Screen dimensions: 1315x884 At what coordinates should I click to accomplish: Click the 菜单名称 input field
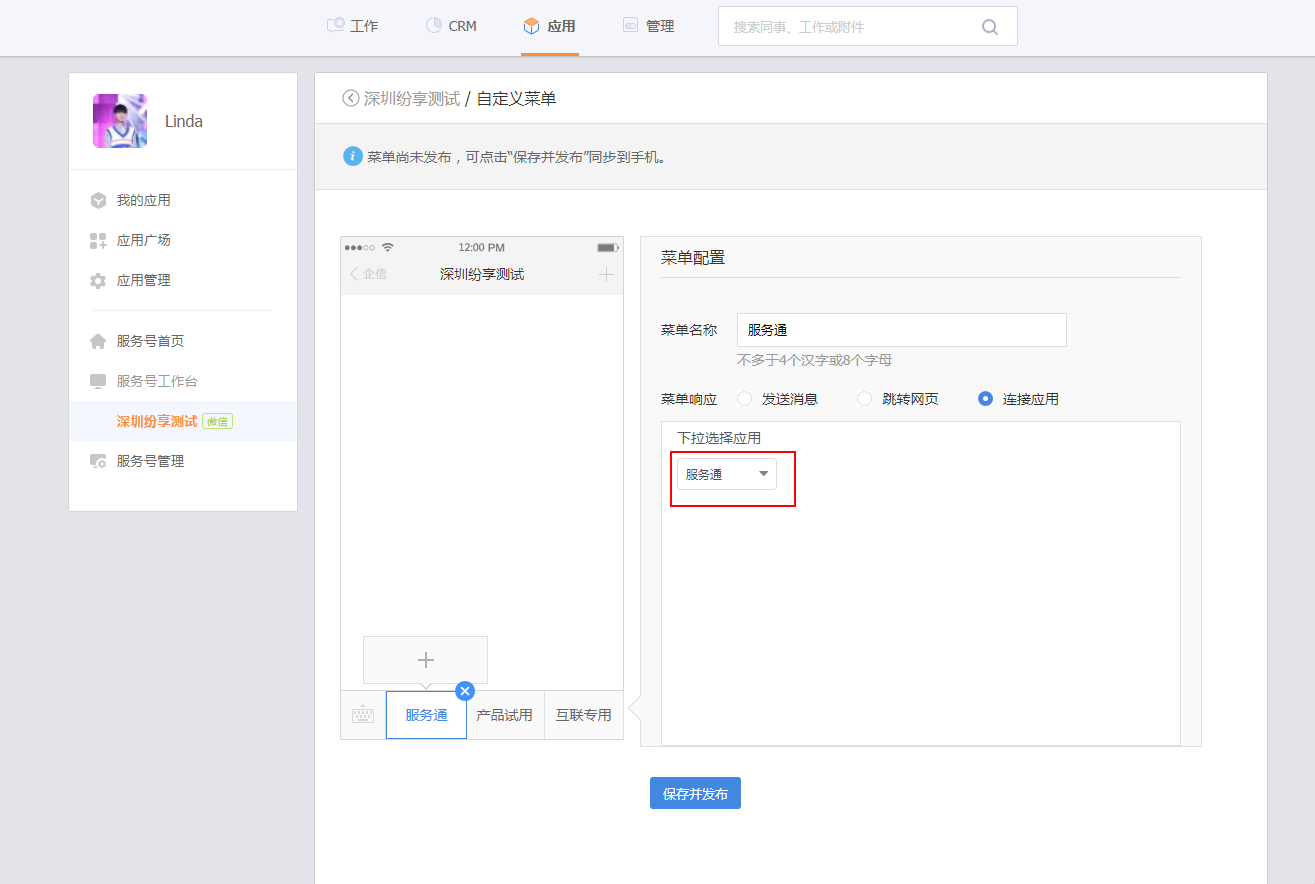click(x=901, y=330)
